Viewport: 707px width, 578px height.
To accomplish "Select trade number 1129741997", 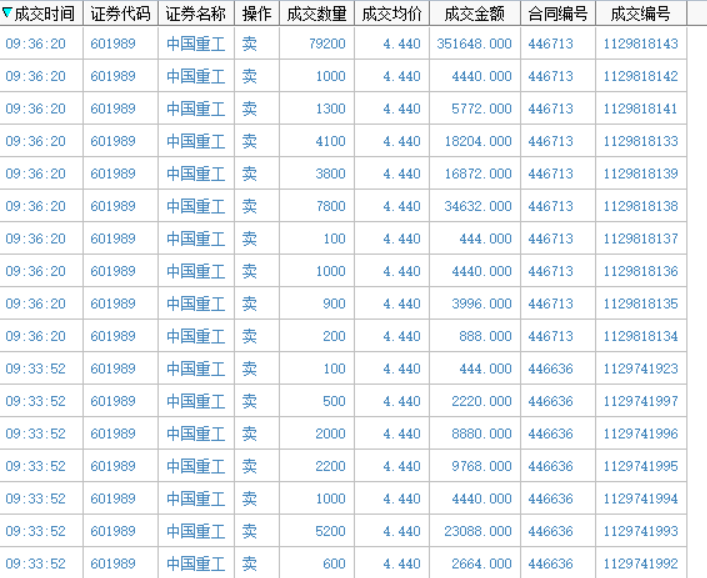I will (641, 401).
